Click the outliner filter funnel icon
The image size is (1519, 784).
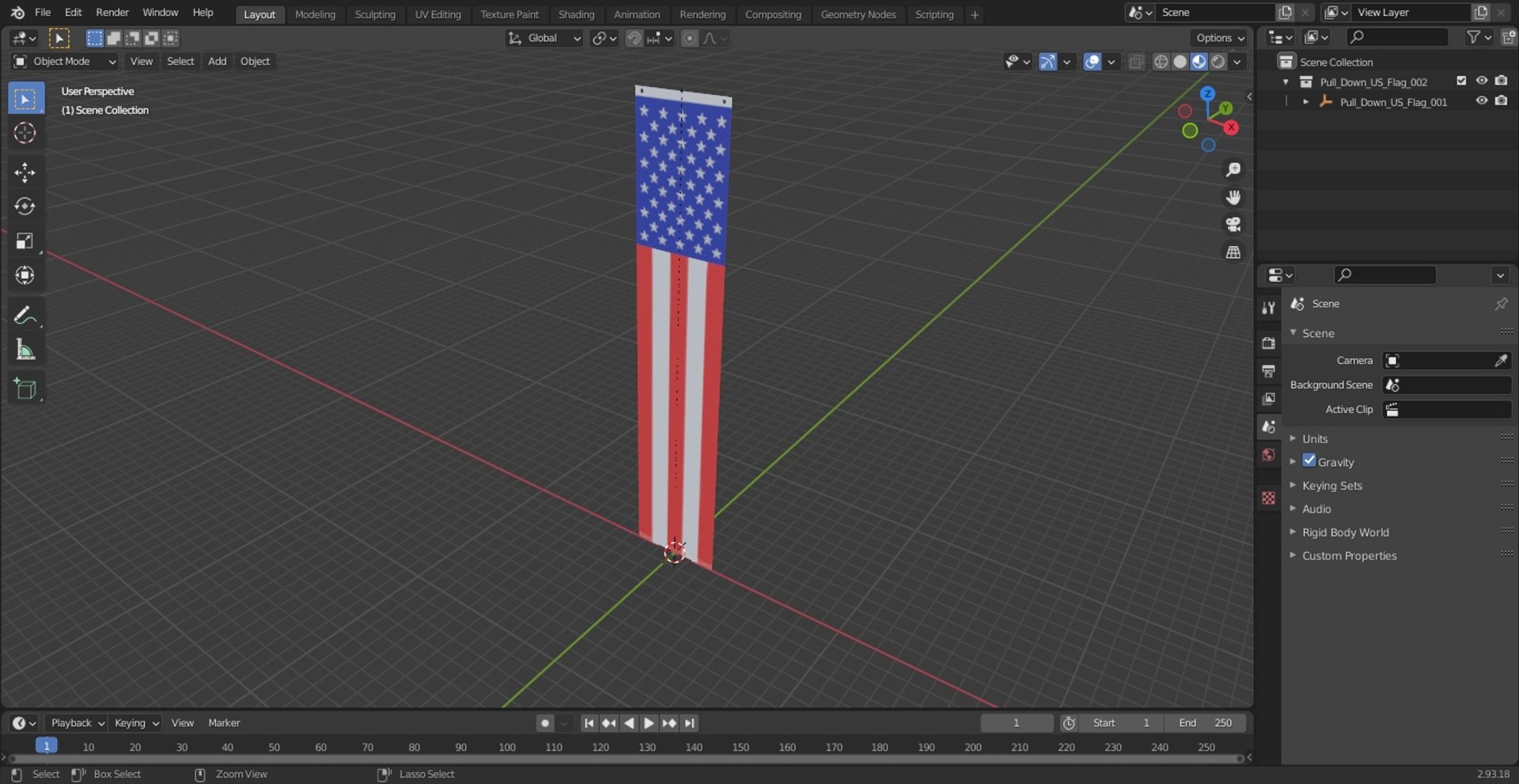click(1473, 36)
